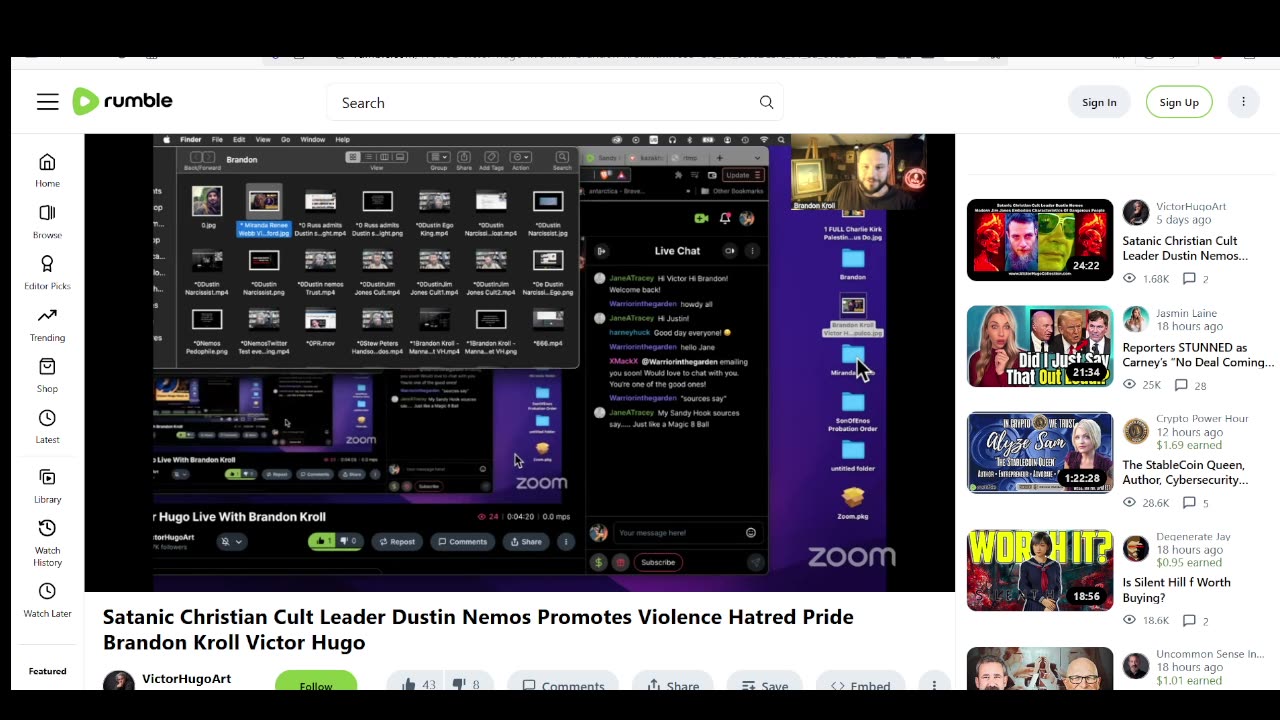Screen dimensions: 1280x720
Task: Click Crypto Power Hour channel avatar
Action: 1136,431
